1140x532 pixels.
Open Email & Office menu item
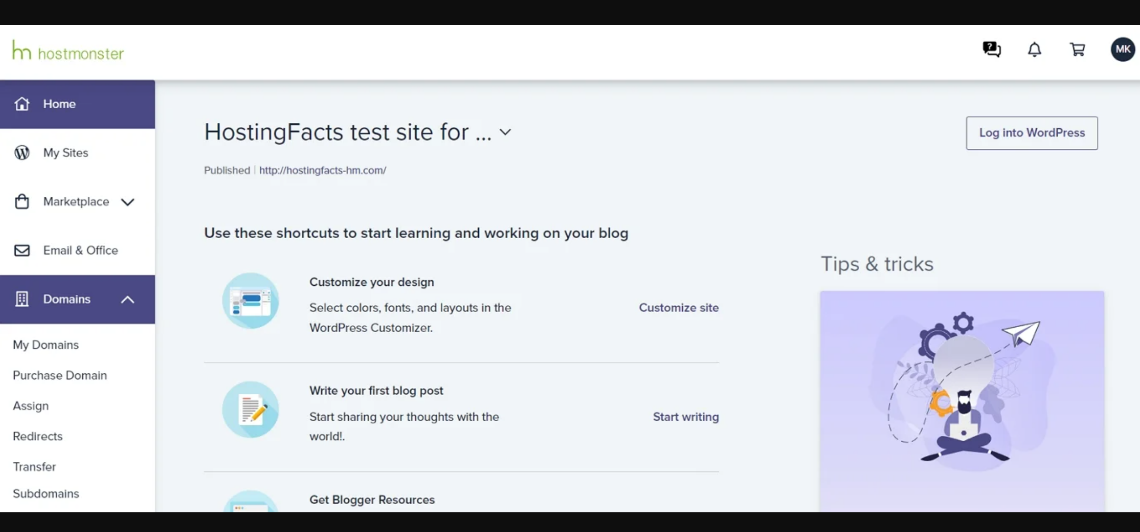[x=77, y=250]
